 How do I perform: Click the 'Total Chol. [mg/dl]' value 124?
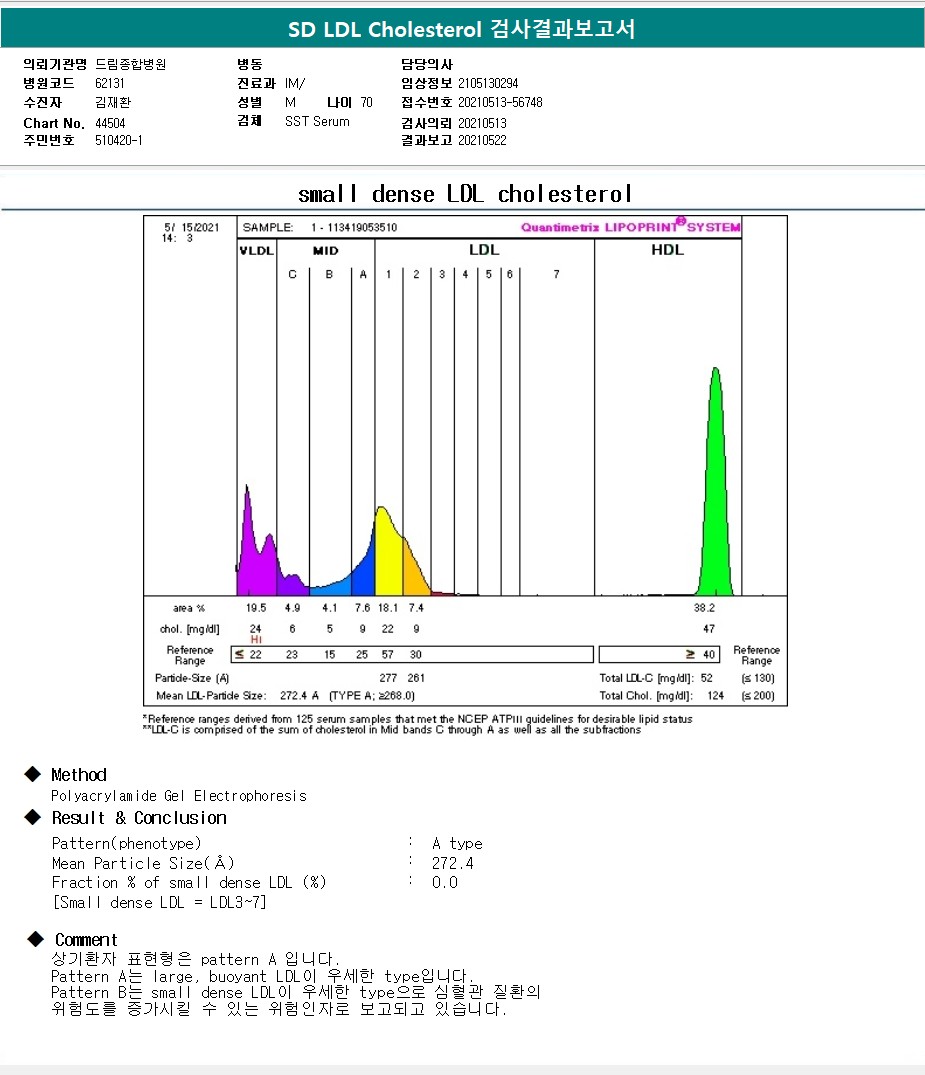(715, 695)
